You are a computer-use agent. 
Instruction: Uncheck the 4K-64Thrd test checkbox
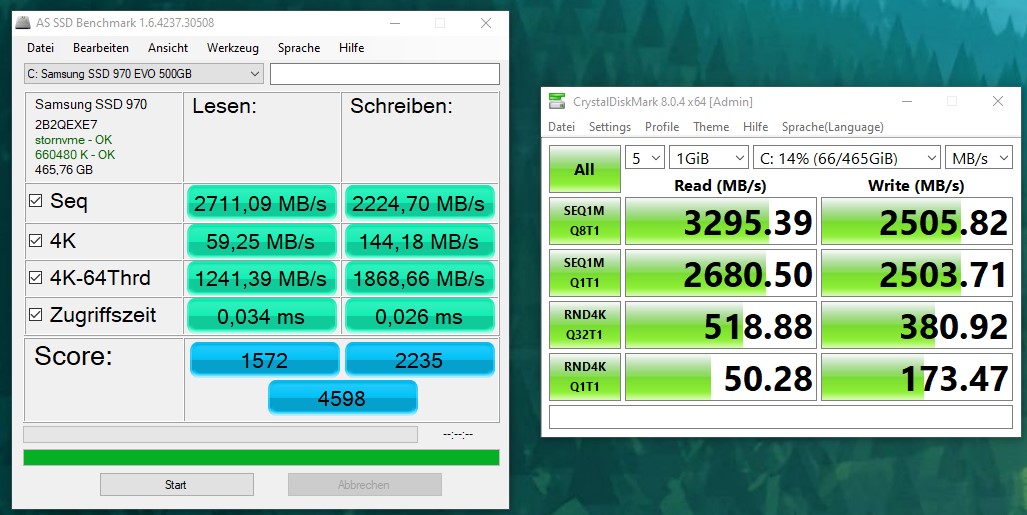[36, 278]
